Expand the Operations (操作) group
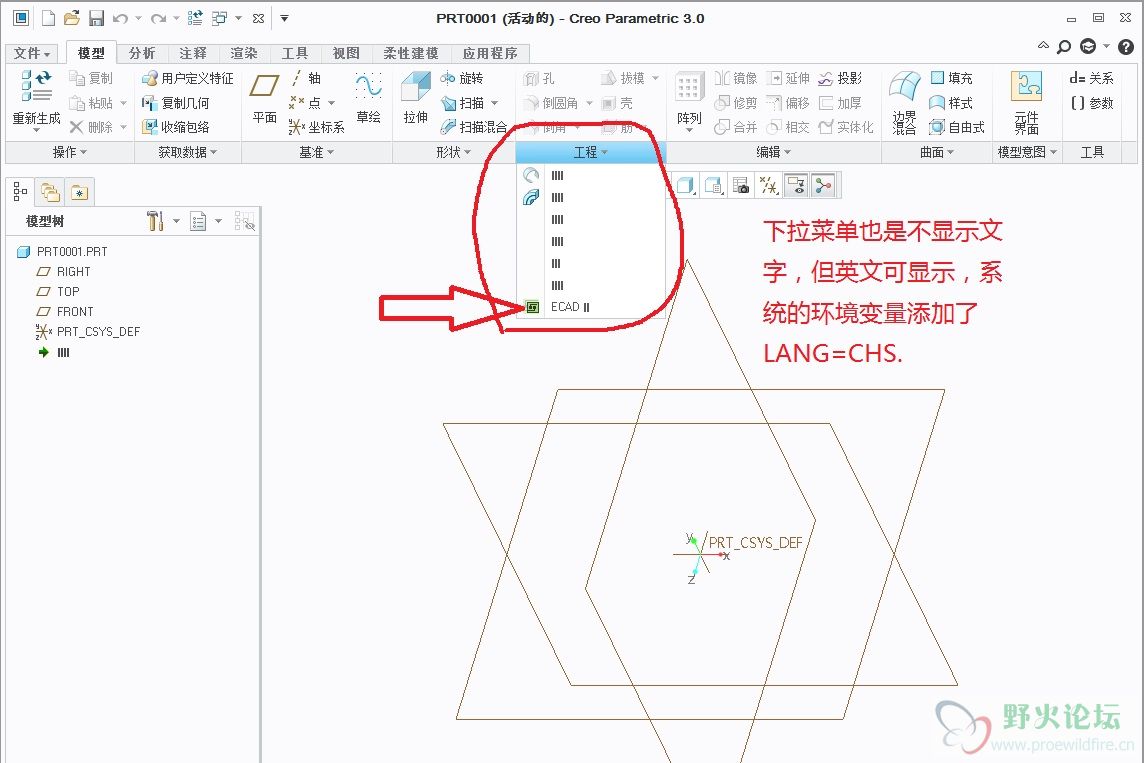 [x=69, y=152]
